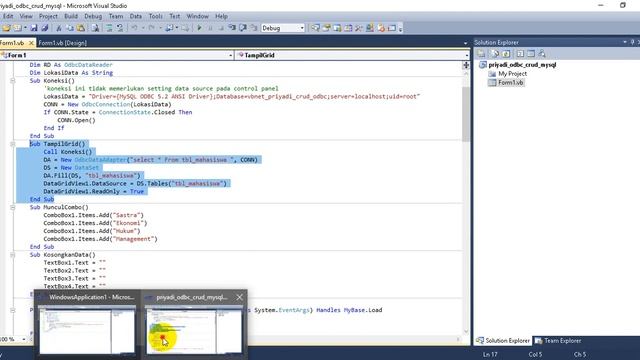Click the View Designer icon in Solution Explorer
This screenshot has height=360, width=640.
pyautogui.click(x=531, y=53)
